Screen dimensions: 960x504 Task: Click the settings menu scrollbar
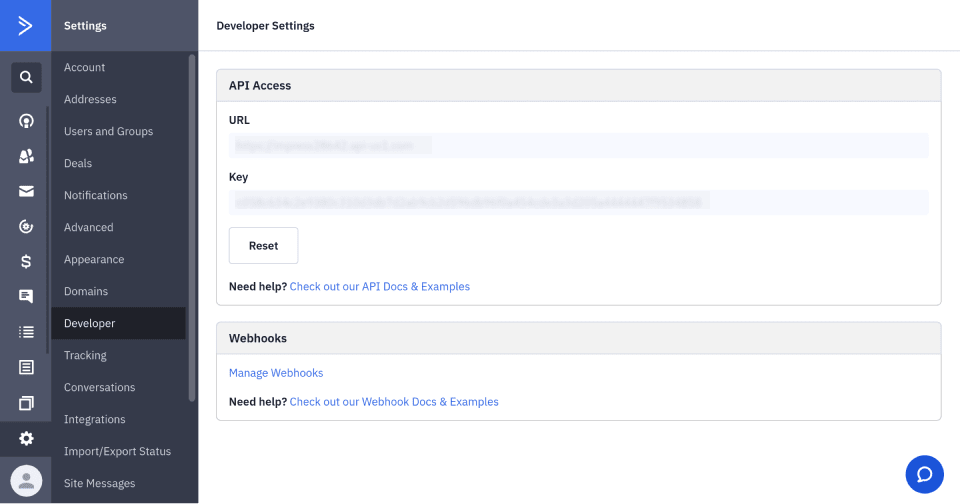192,228
